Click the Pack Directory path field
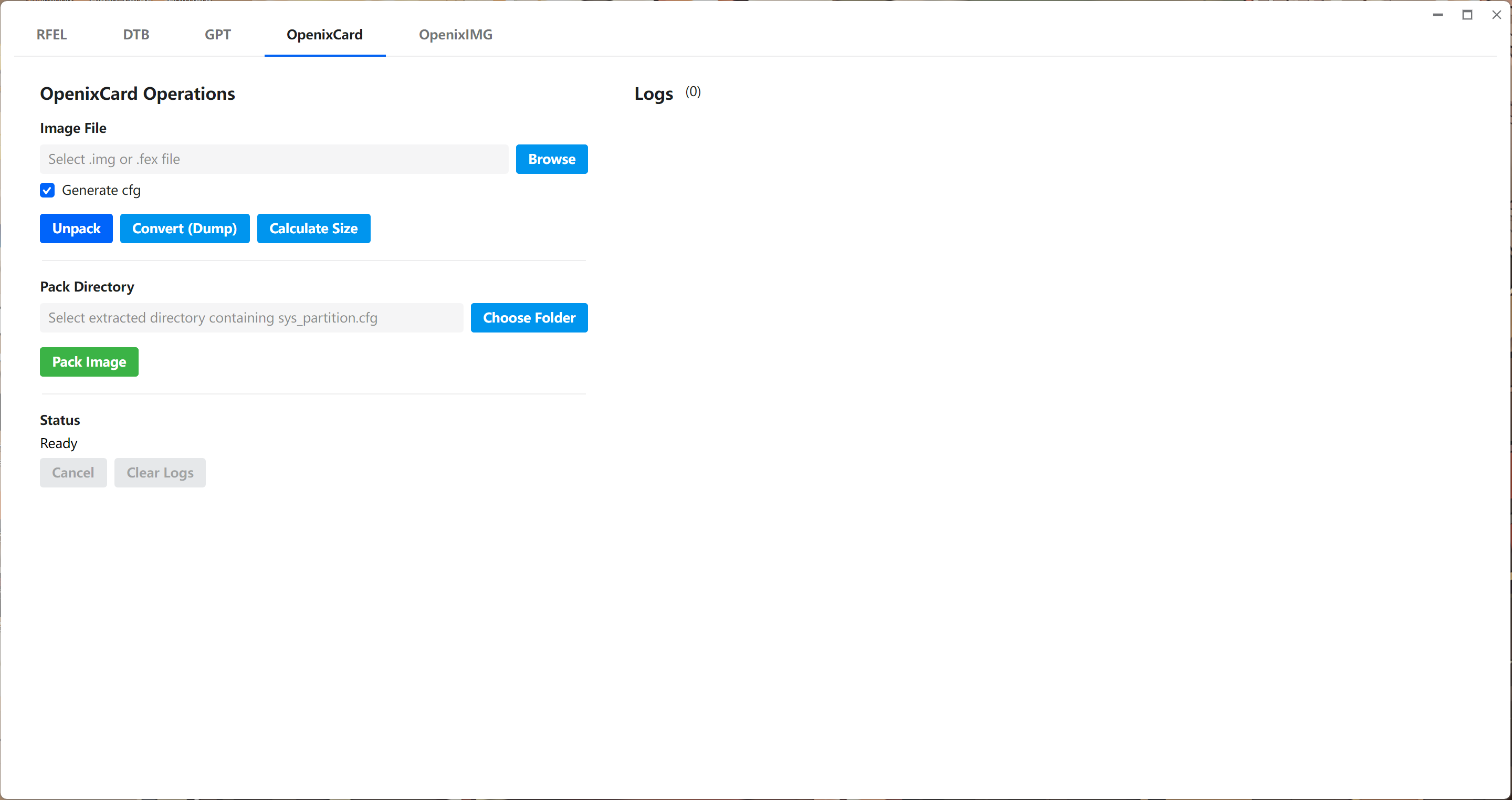This screenshot has height=800, width=1512. (251, 318)
